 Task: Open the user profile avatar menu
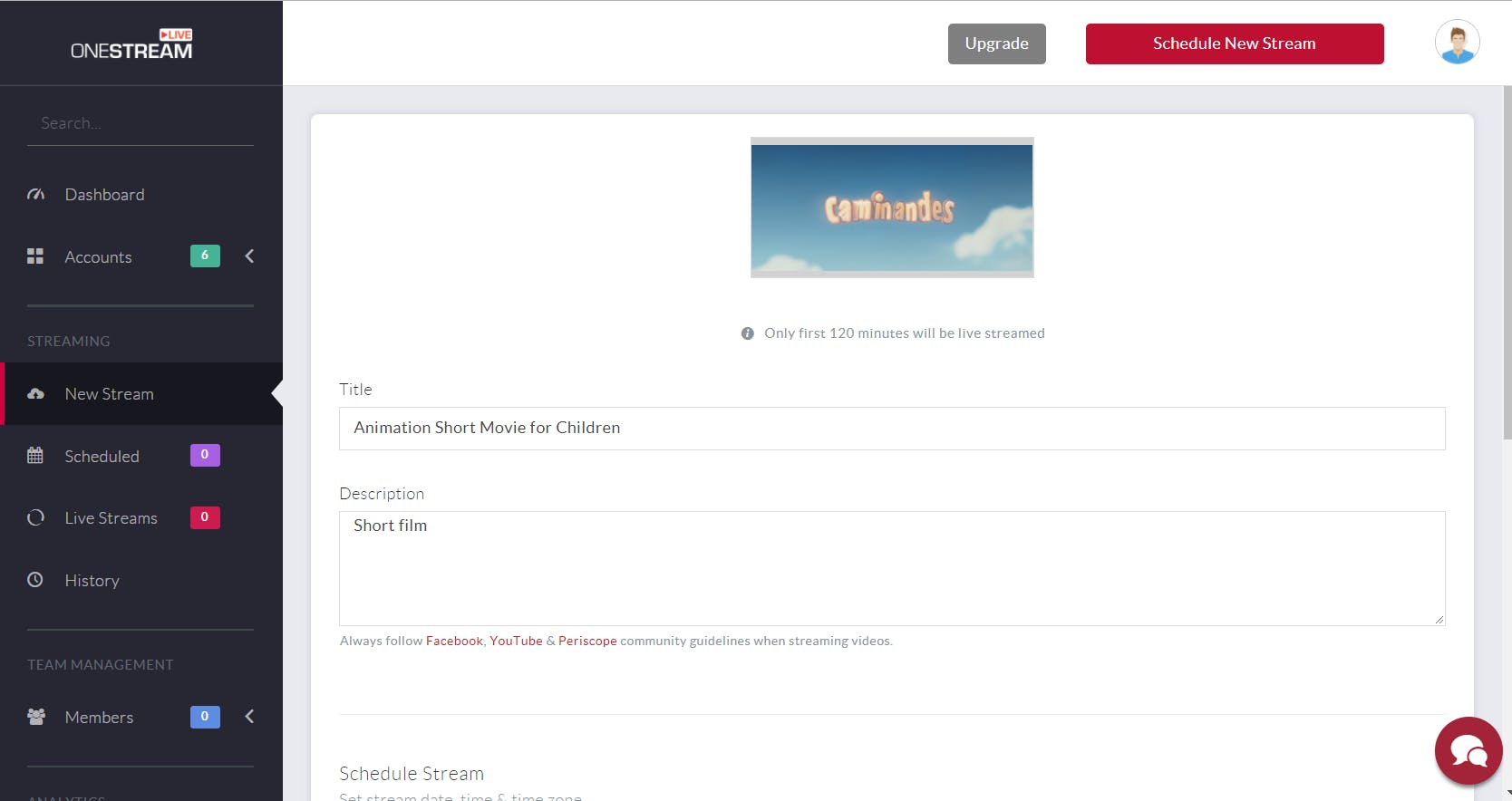pyautogui.click(x=1457, y=43)
